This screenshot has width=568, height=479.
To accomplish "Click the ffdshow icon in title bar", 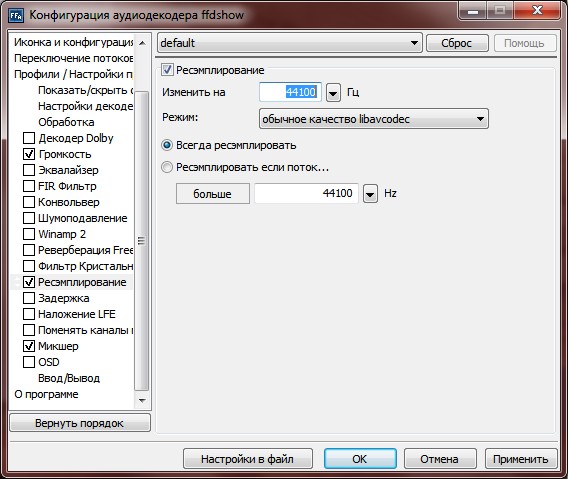I will [x=16, y=15].
